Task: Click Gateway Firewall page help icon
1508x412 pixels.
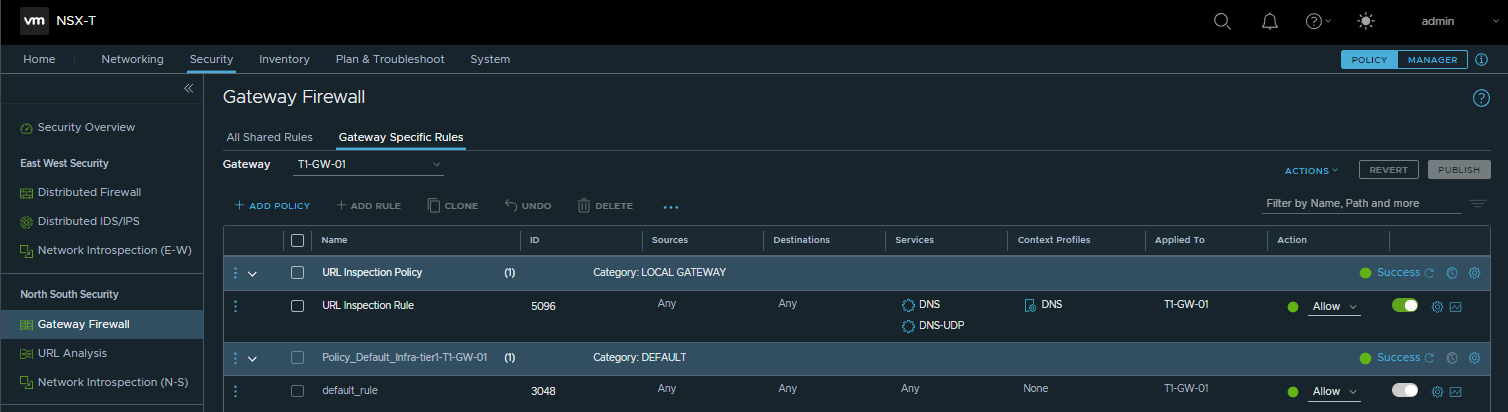Action: (1482, 98)
